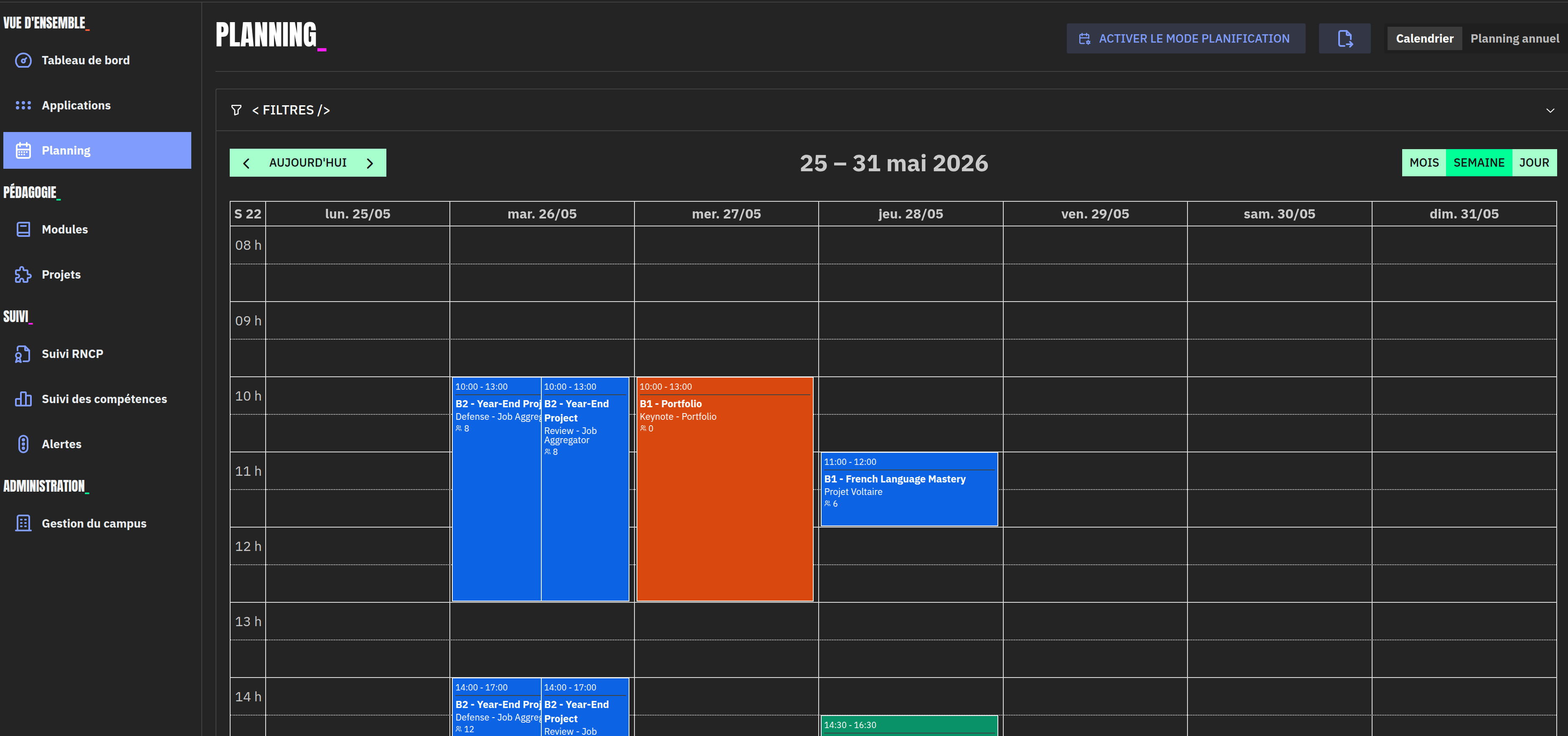Click mar. 26/05 day header
Viewport: 1568px width, 736px height.
(542, 214)
